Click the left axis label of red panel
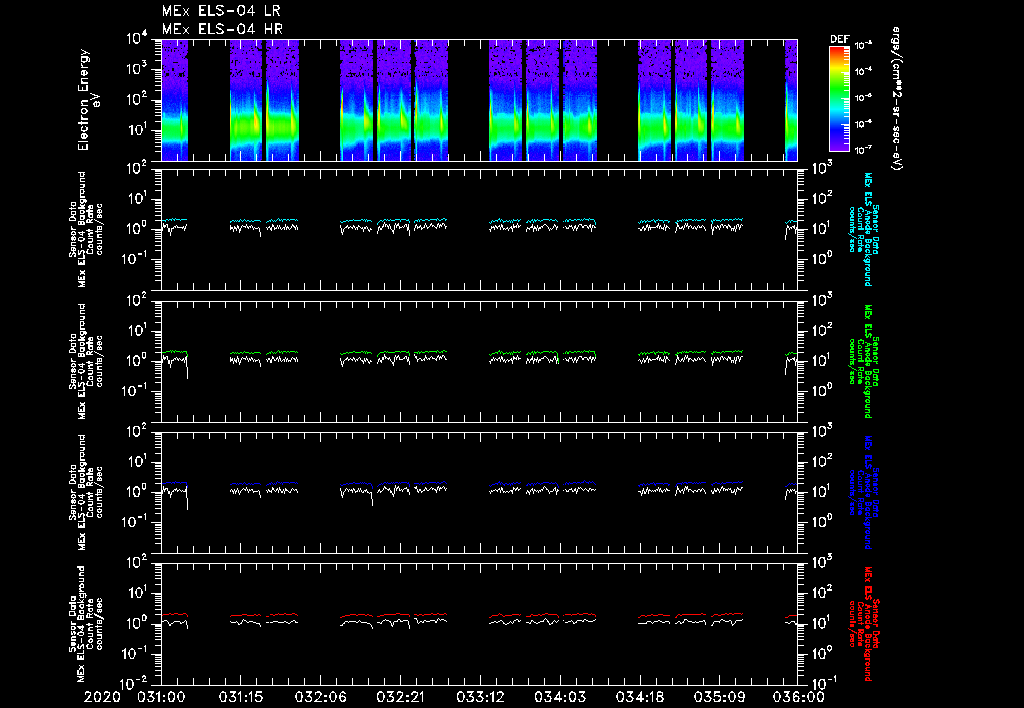The image size is (1024, 708). [86, 624]
